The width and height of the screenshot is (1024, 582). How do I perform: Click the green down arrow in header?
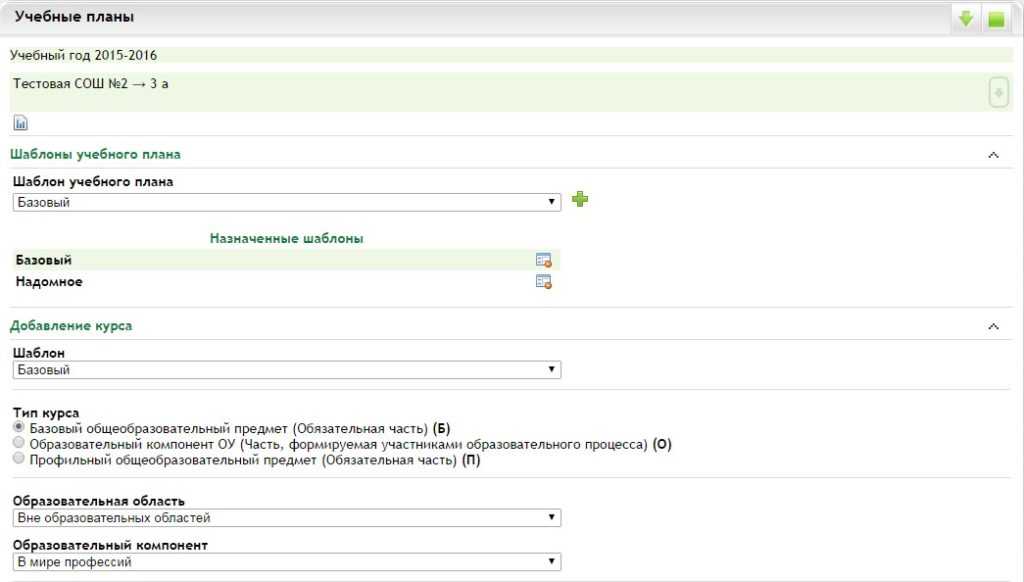(x=965, y=18)
